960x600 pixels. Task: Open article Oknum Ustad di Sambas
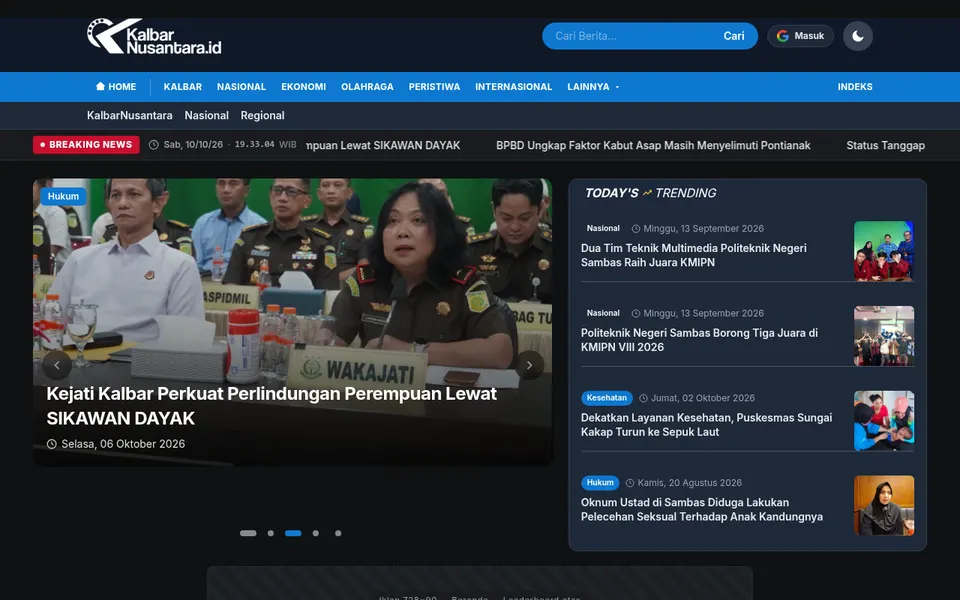702,509
